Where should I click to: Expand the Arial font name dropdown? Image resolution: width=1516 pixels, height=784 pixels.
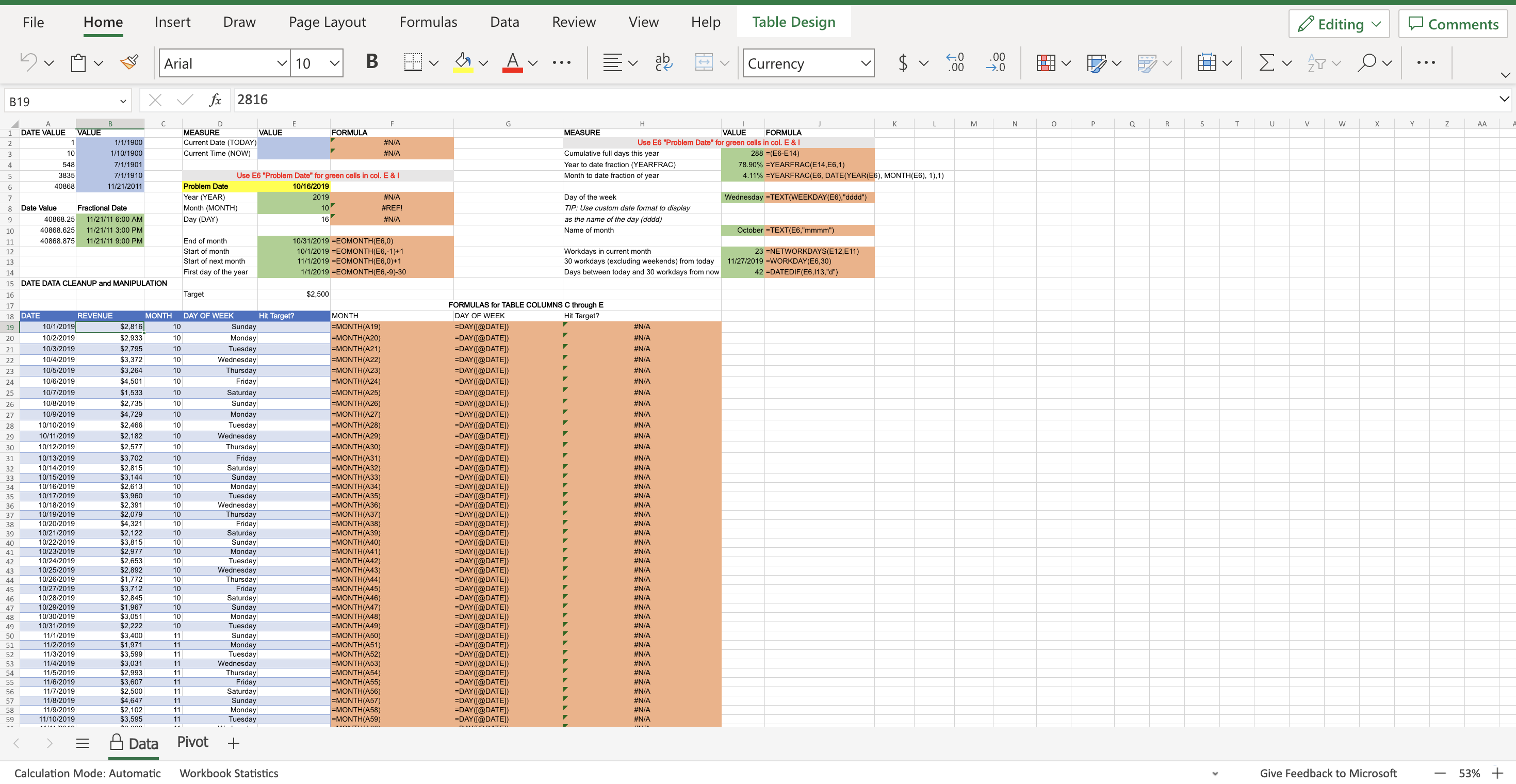coord(282,63)
